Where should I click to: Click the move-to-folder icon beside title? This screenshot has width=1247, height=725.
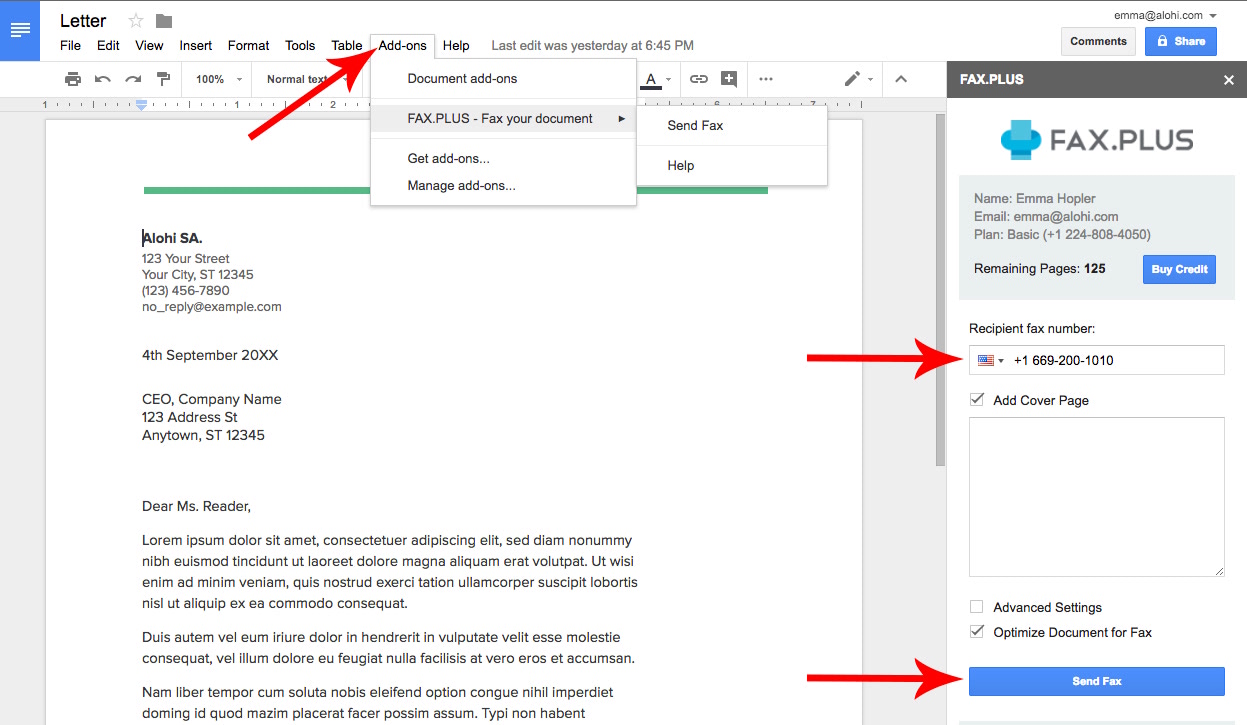click(x=164, y=21)
